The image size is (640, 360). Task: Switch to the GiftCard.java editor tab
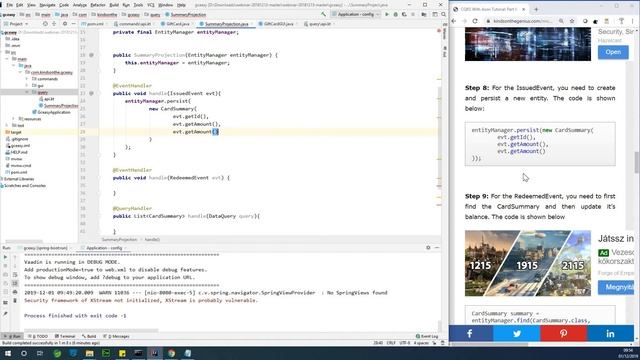click(176, 24)
